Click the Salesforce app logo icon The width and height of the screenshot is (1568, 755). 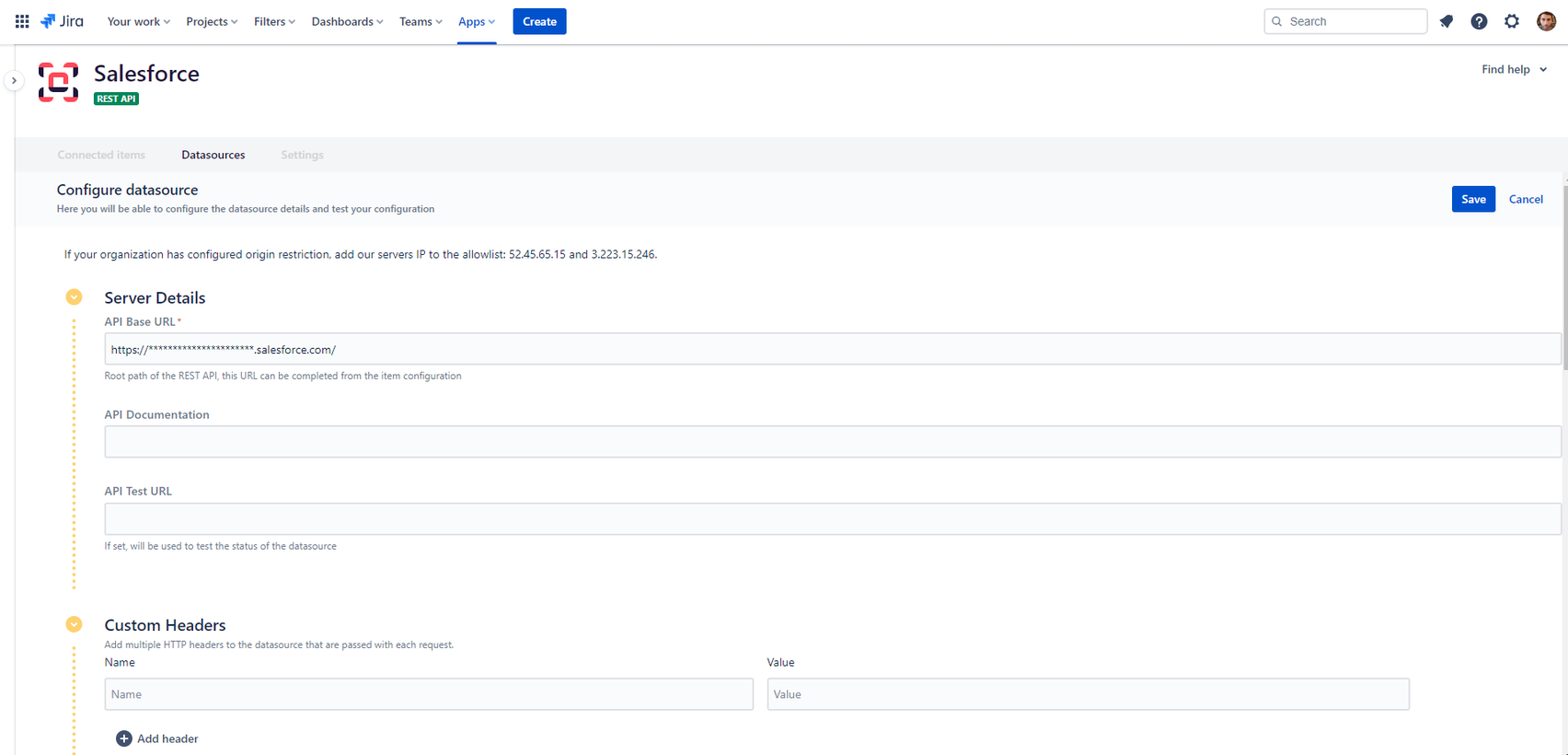tap(58, 82)
